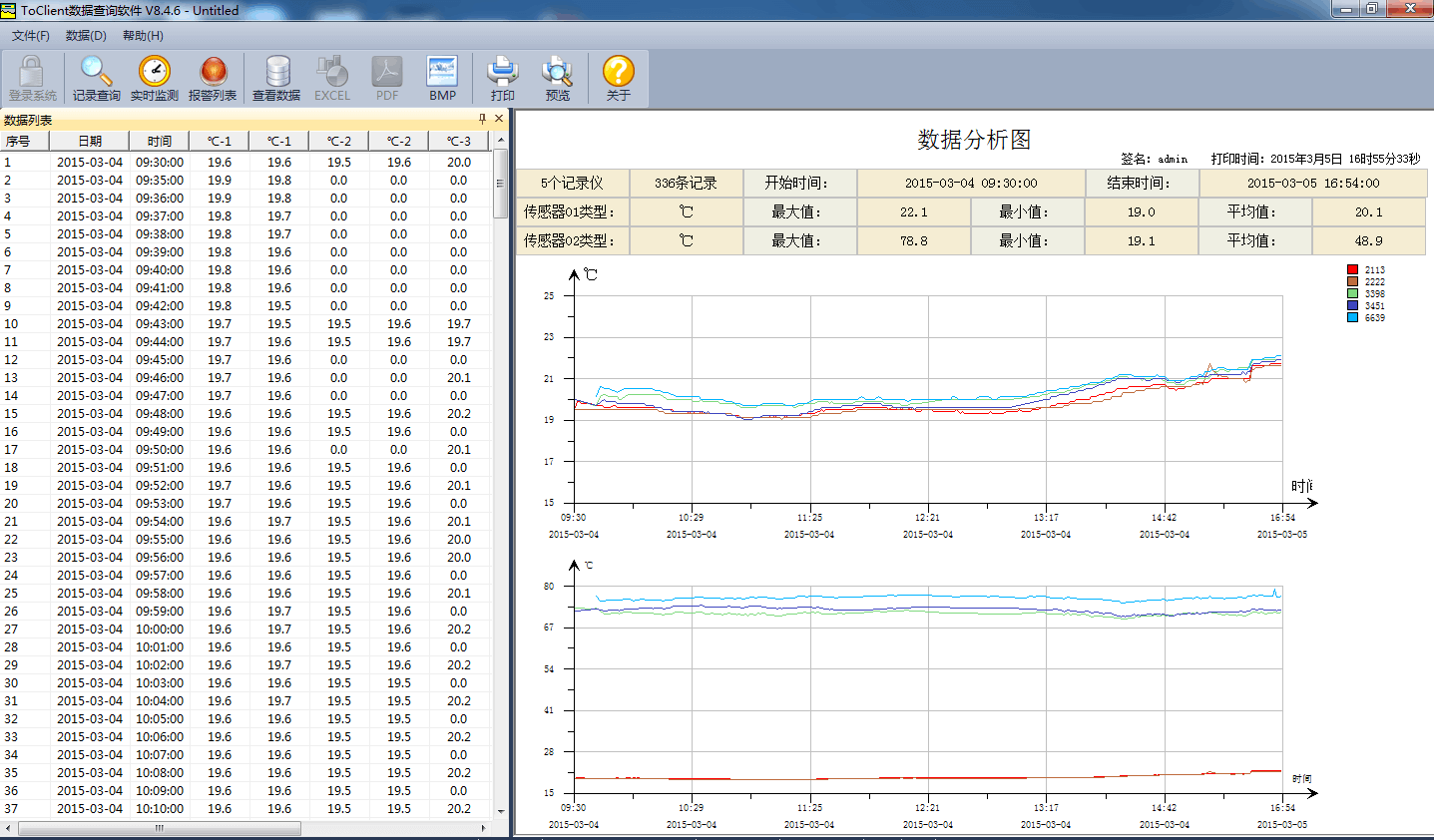1434x840 pixels.
Task: Select row 10 in the data list
Action: click(90, 324)
